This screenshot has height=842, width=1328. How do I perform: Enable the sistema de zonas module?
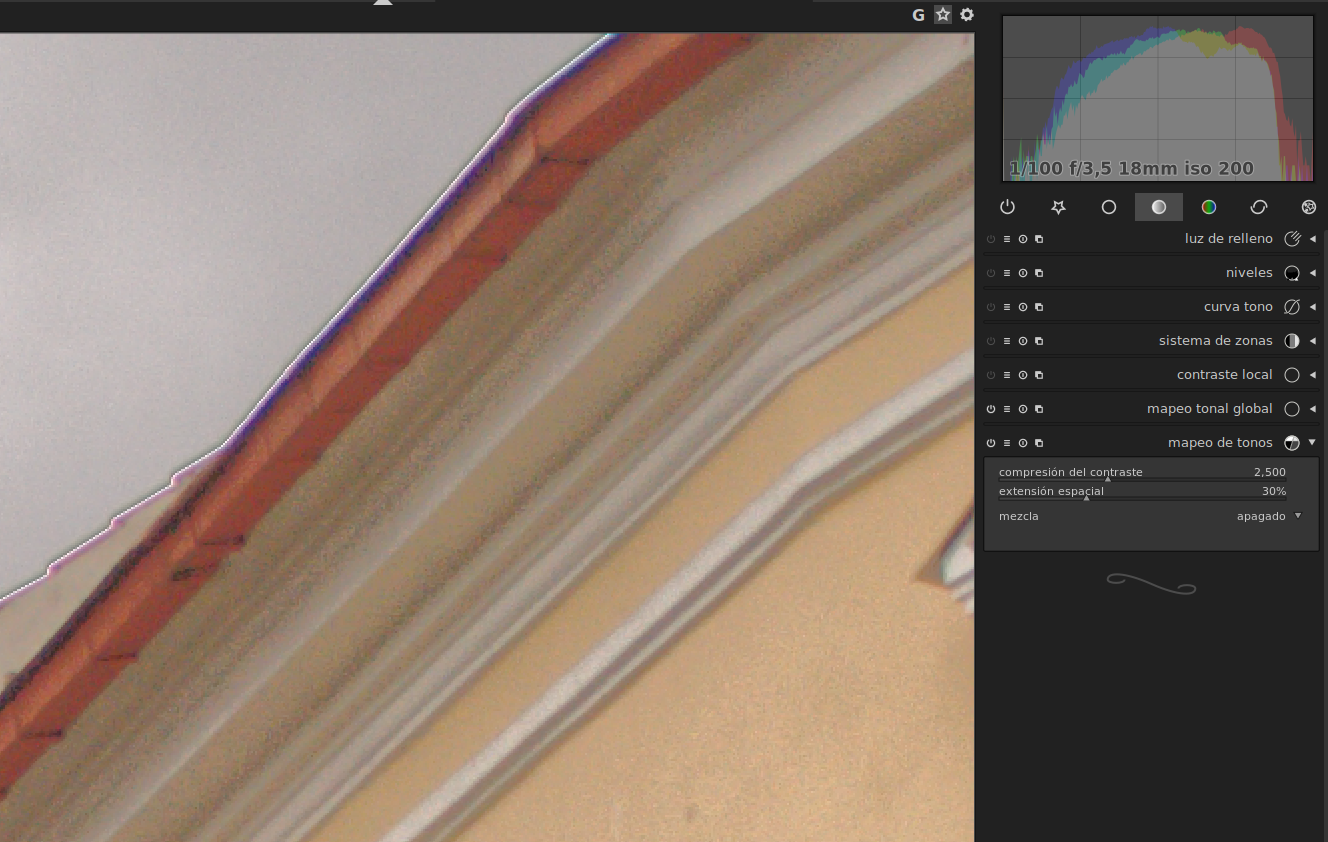(x=991, y=341)
